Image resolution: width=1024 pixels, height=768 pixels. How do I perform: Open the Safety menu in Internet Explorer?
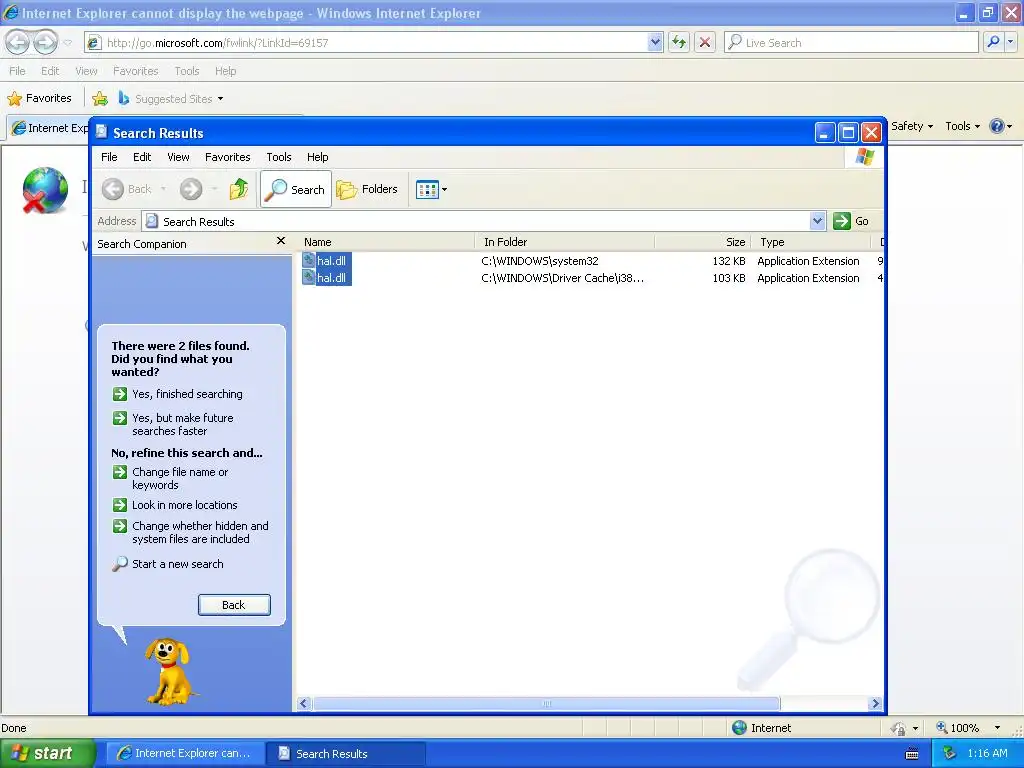pos(912,126)
